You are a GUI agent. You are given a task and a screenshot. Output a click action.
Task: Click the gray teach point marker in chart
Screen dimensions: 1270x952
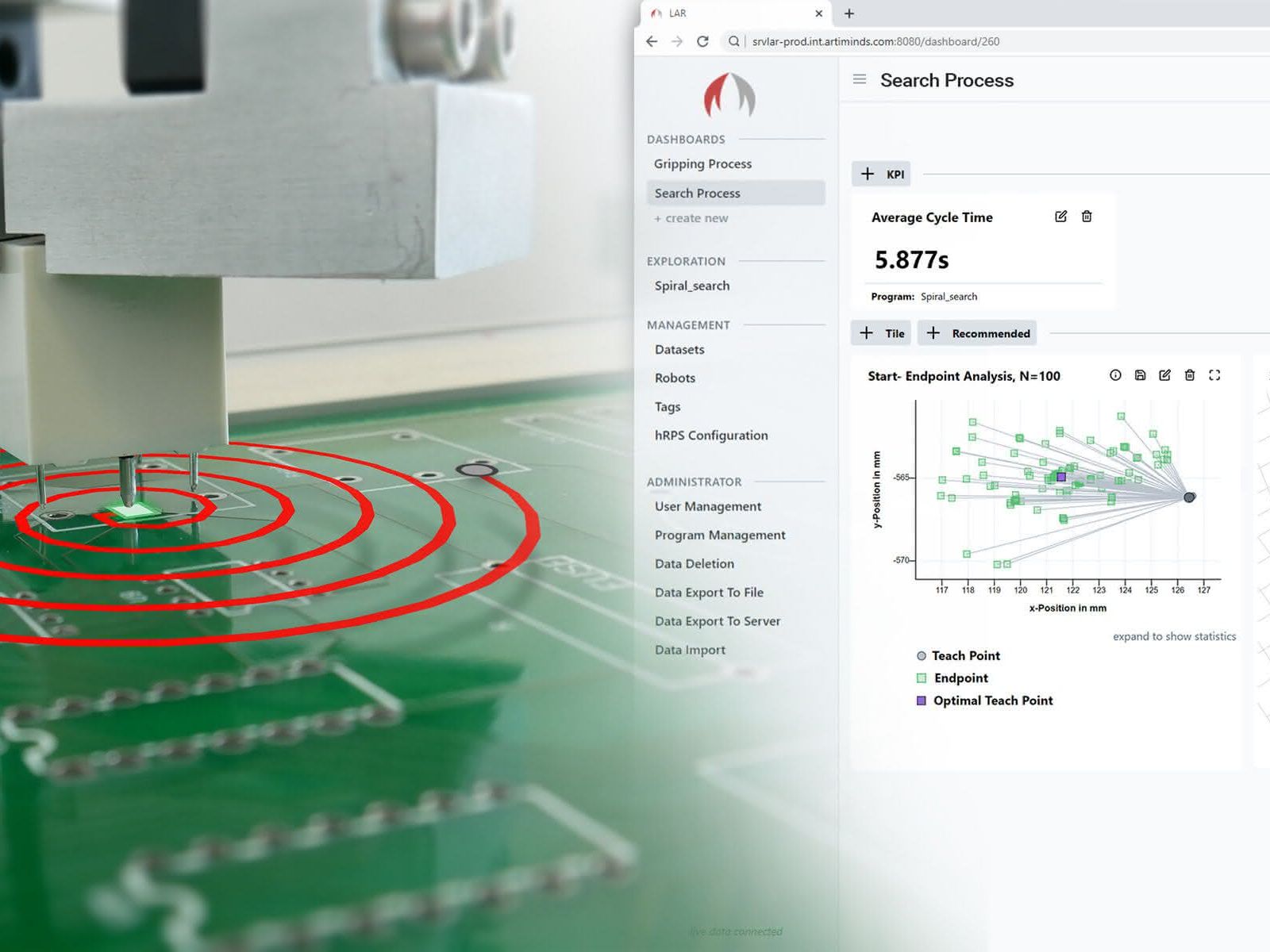click(x=1189, y=497)
